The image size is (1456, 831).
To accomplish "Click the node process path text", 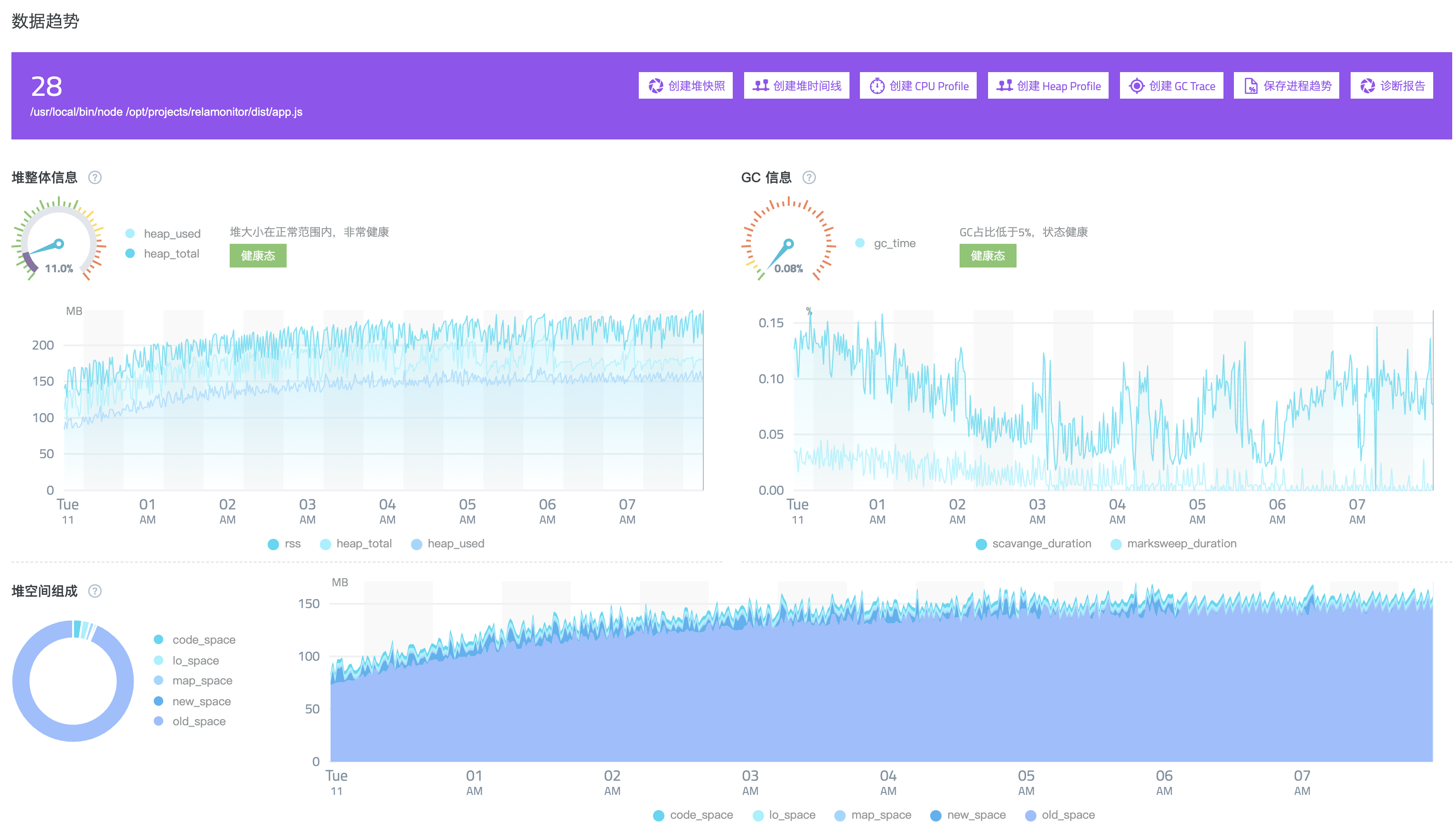I will 166,112.
